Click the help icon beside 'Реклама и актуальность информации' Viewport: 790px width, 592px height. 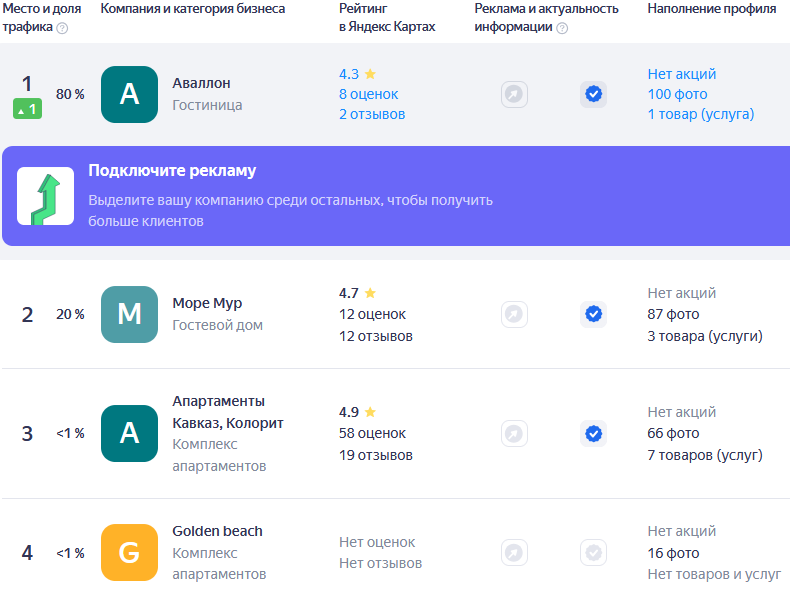pos(562,28)
